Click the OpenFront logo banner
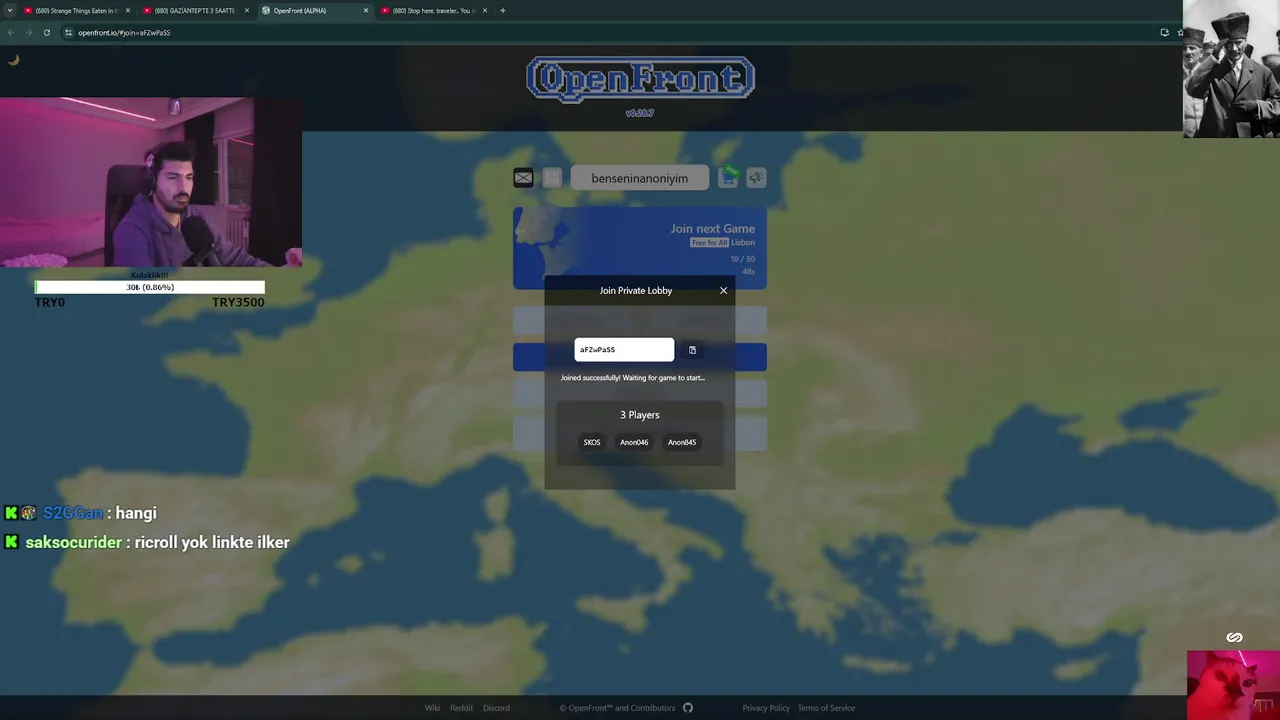Screen dimensions: 1280x720 click(x=640, y=80)
